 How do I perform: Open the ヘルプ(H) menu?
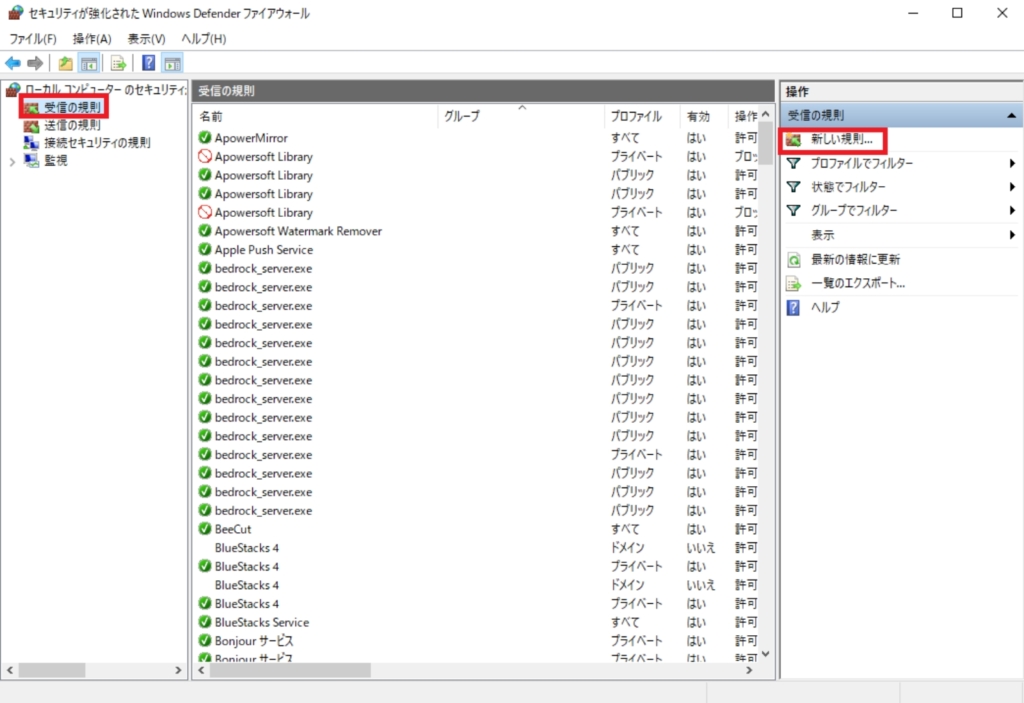tap(204, 39)
